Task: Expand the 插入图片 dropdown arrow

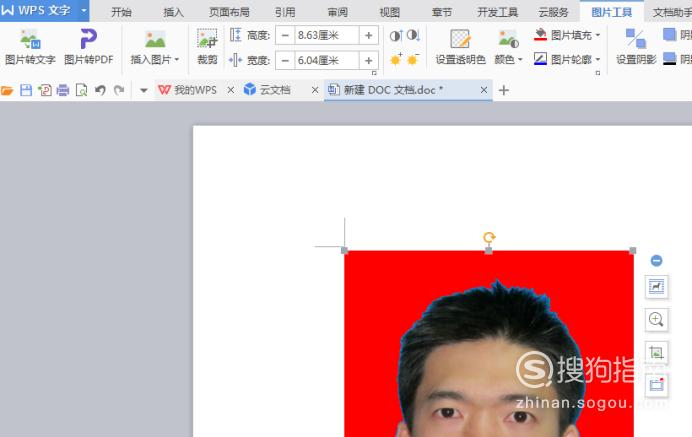Action: (177, 60)
